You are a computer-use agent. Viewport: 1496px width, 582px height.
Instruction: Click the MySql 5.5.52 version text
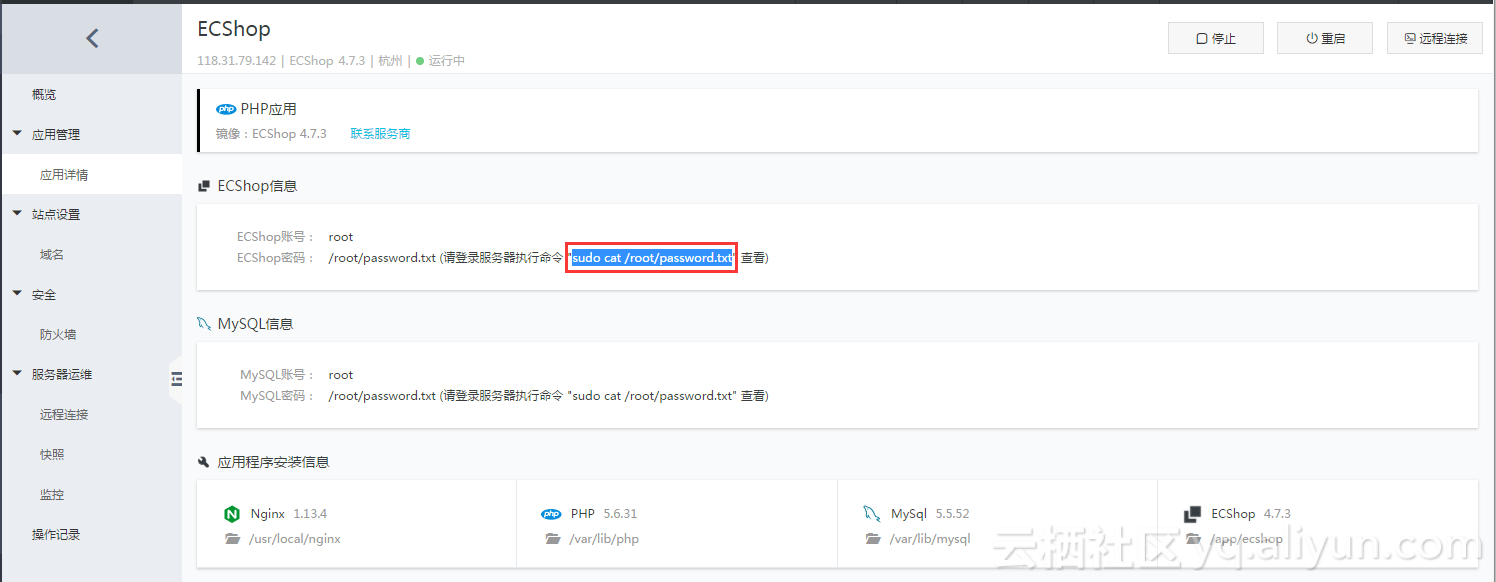pyautogui.click(x=953, y=514)
